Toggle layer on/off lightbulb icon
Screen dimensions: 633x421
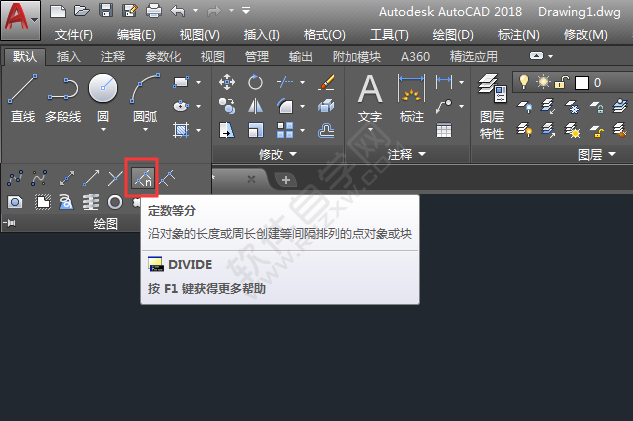tap(524, 82)
